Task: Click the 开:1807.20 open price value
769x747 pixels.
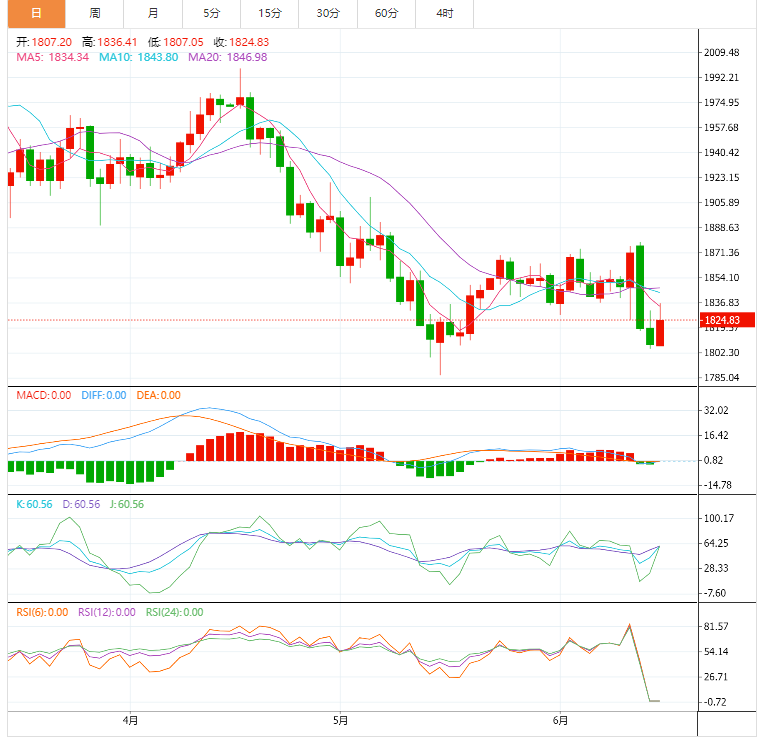Action: coord(44,42)
